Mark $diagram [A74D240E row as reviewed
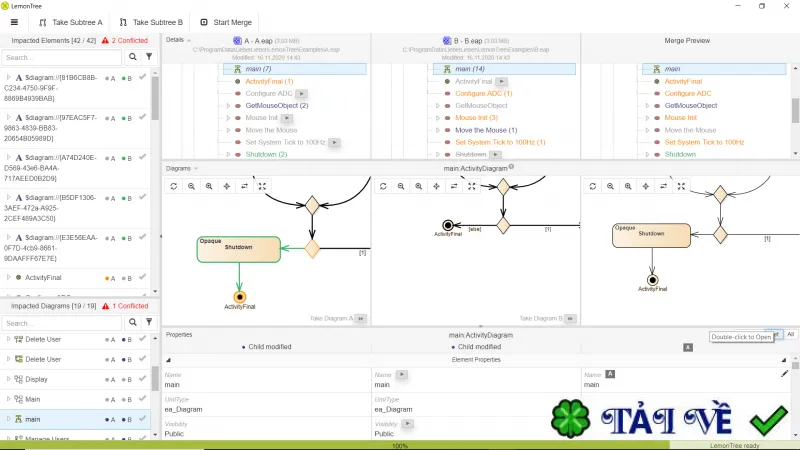This screenshot has height=450, width=800. point(143,157)
